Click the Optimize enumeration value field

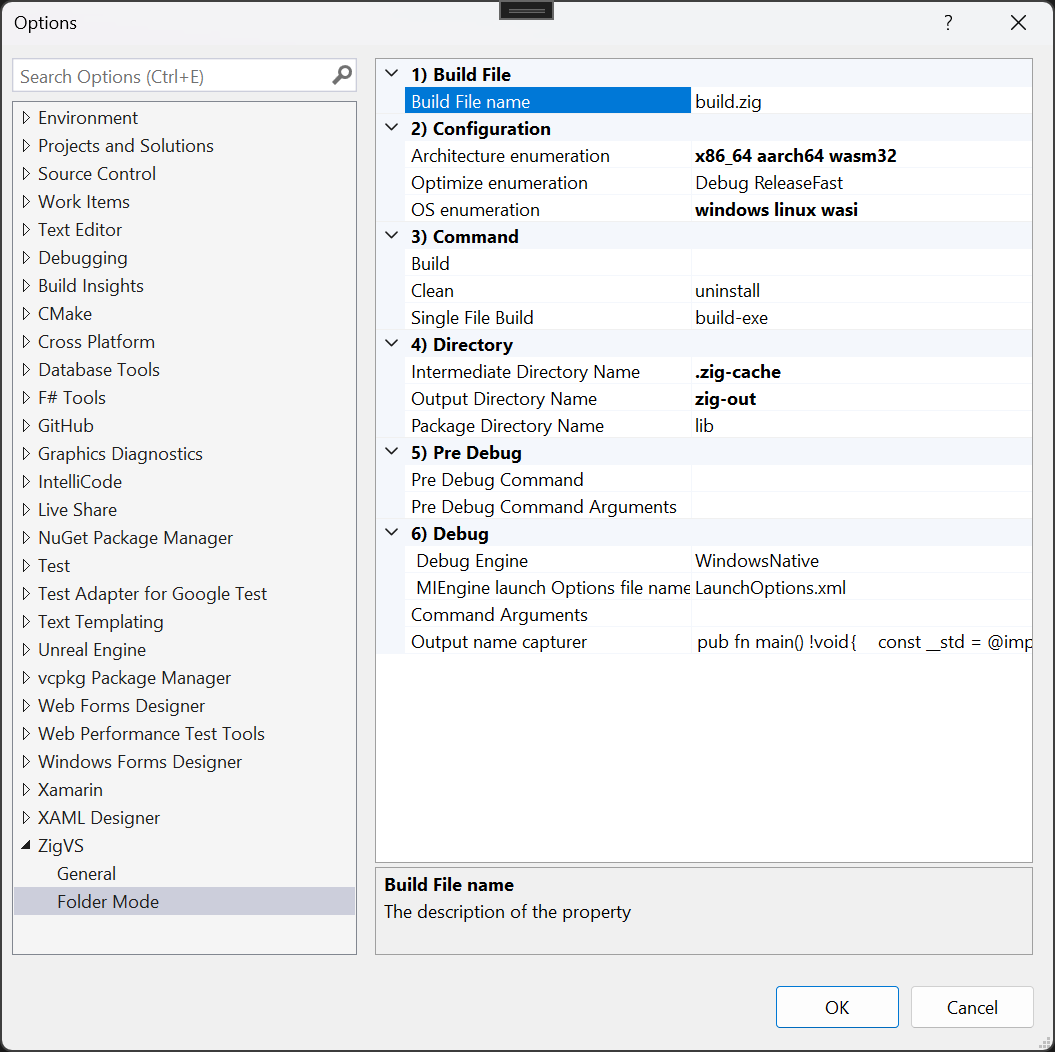coord(860,182)
